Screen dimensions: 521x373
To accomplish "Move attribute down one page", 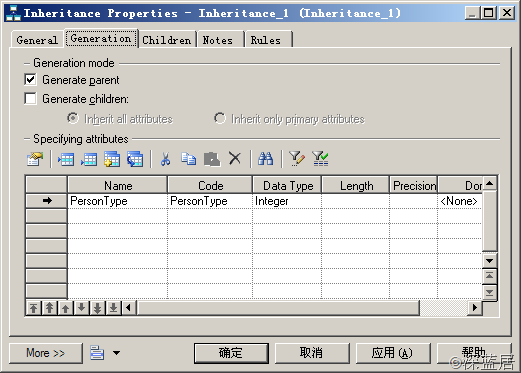I will (x=97, y=308).
